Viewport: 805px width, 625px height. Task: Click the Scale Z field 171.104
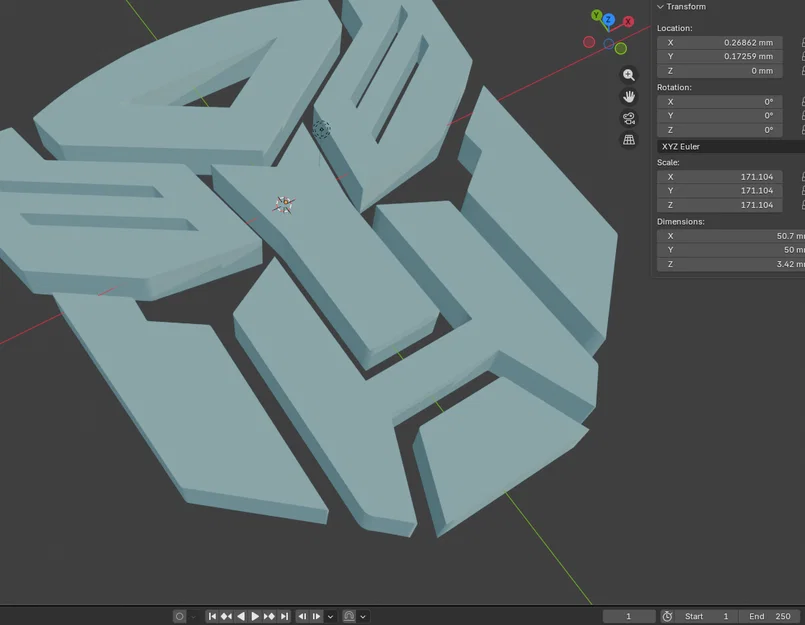[x=719, y=205]
